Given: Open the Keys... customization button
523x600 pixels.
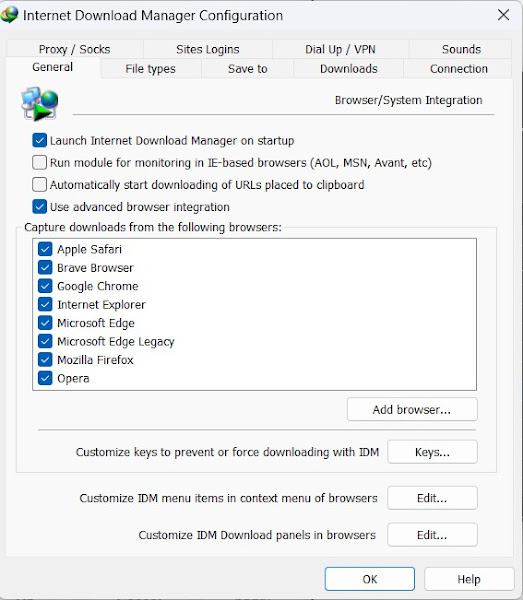Looking at the screenshot, I should pos(432,452).
